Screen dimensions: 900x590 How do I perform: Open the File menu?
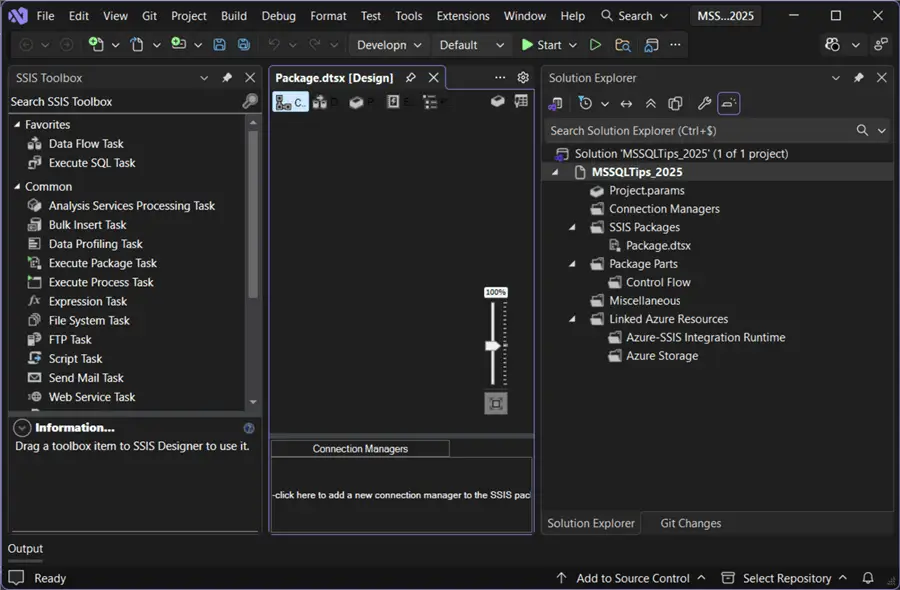tap(45, 16)
